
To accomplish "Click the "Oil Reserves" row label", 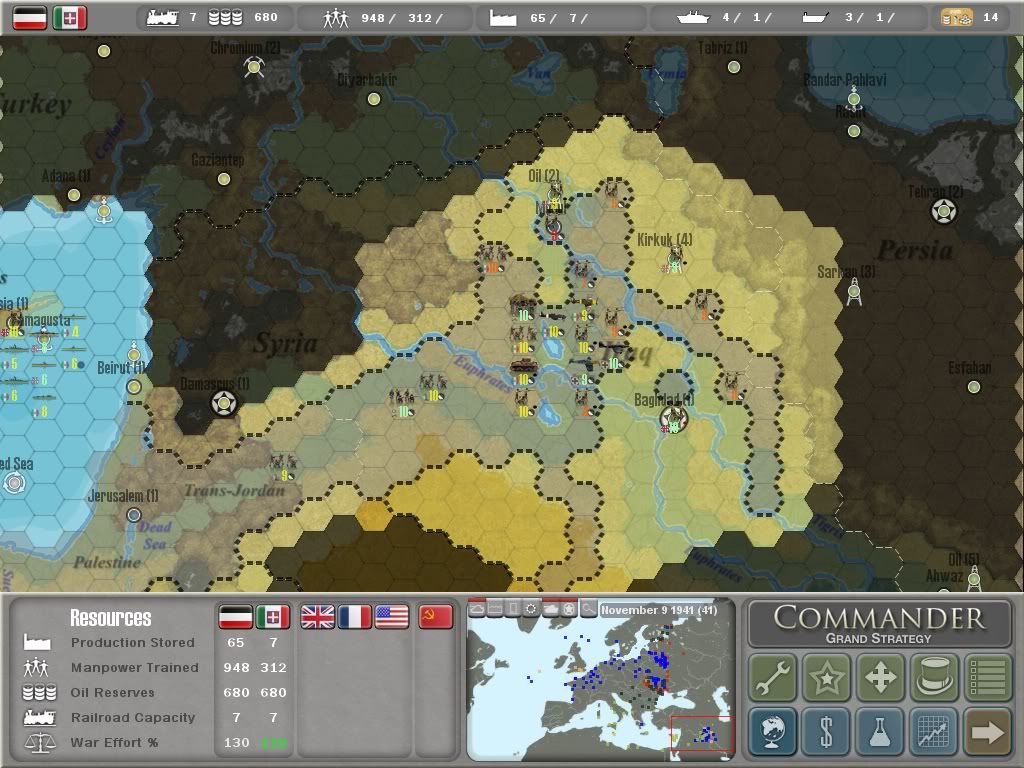I will tap(112, 692).
